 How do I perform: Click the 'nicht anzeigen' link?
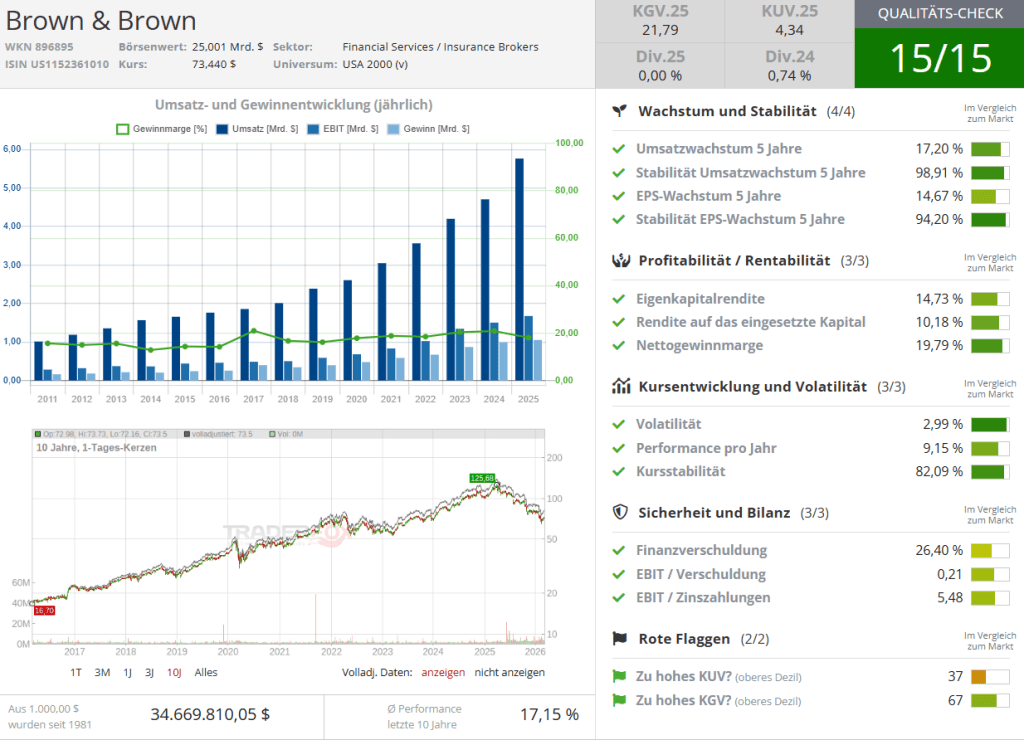click(509, 673)
